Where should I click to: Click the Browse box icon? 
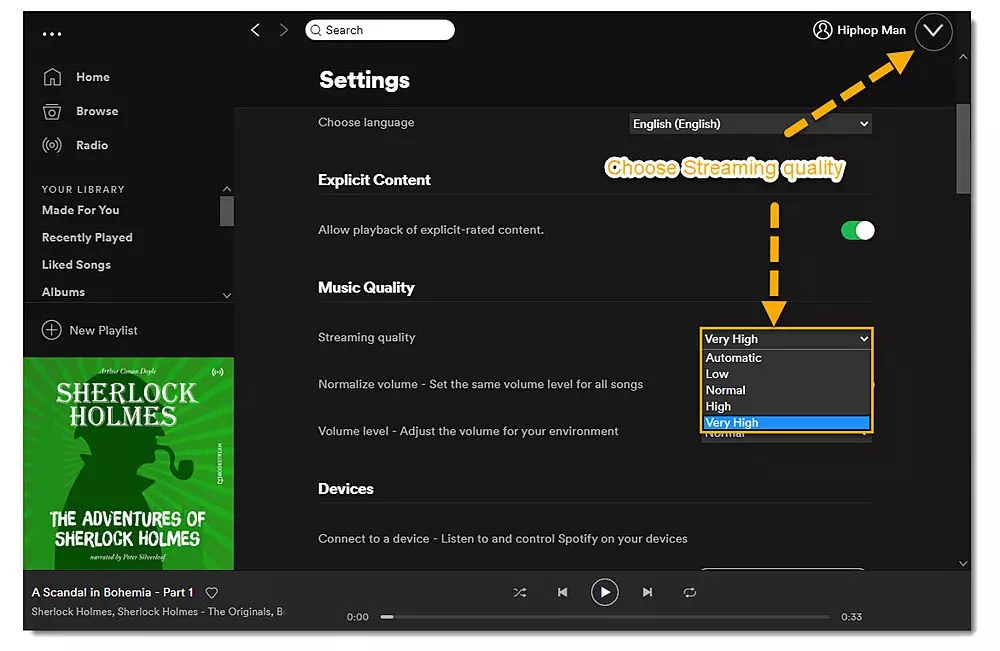click(x=52, y=112)
